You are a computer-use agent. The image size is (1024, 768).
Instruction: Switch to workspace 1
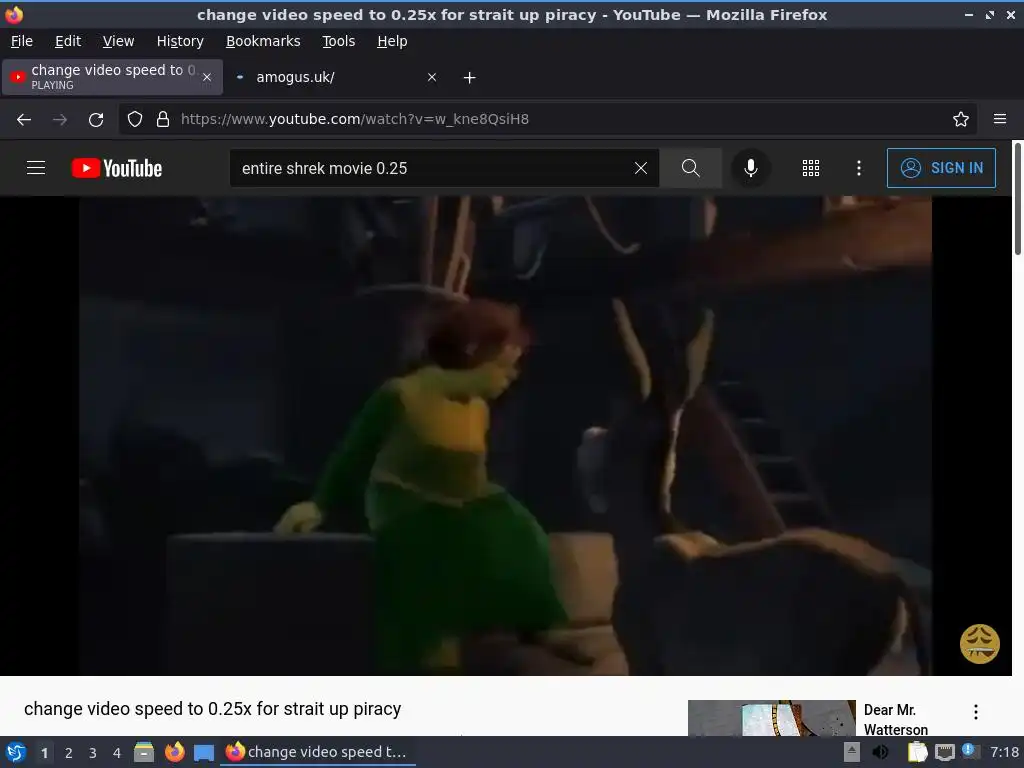[x=44, y=753]
